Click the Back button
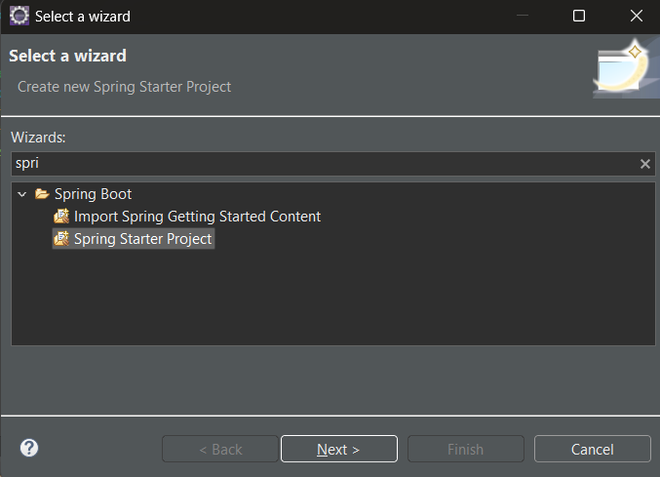Image resolution: width=660 pixels, height=477 pixels. [x=220, y=449]
